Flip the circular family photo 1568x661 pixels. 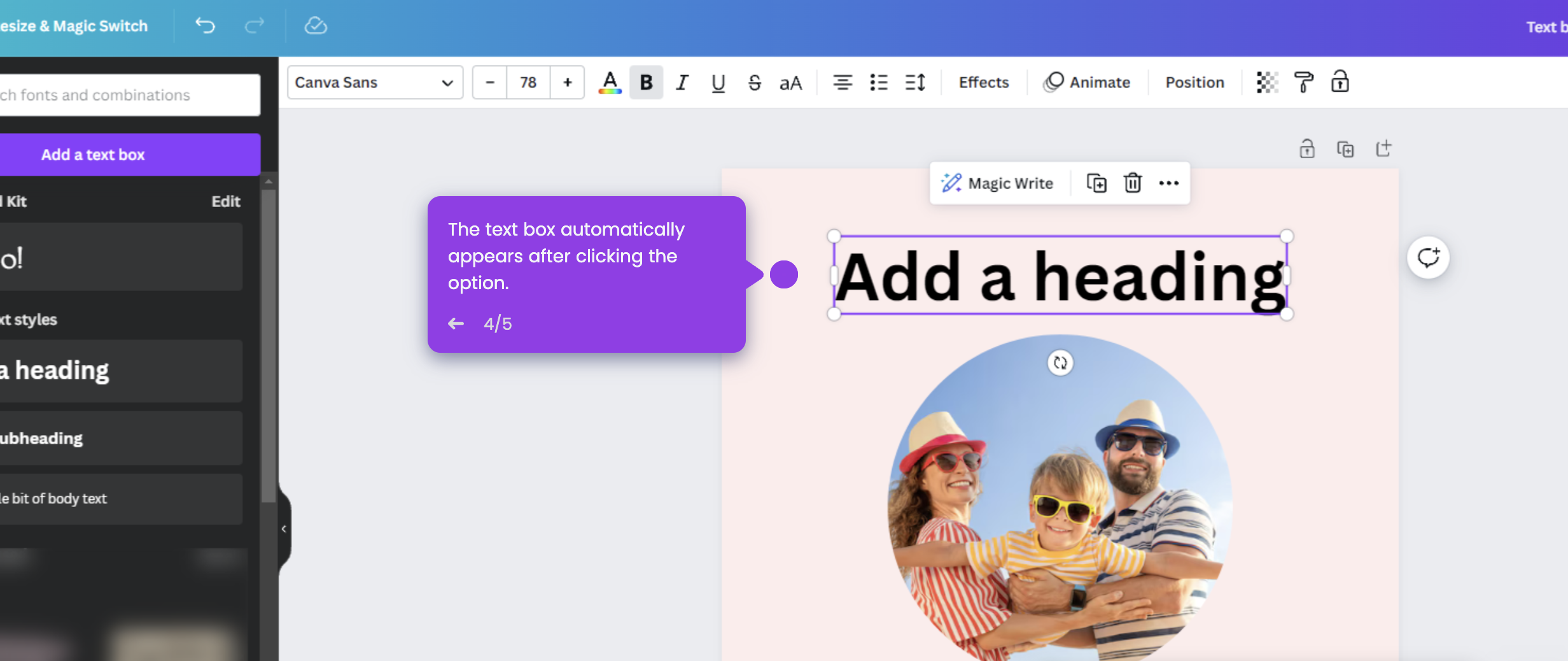pyautogui.click(x=1060, y=363)
